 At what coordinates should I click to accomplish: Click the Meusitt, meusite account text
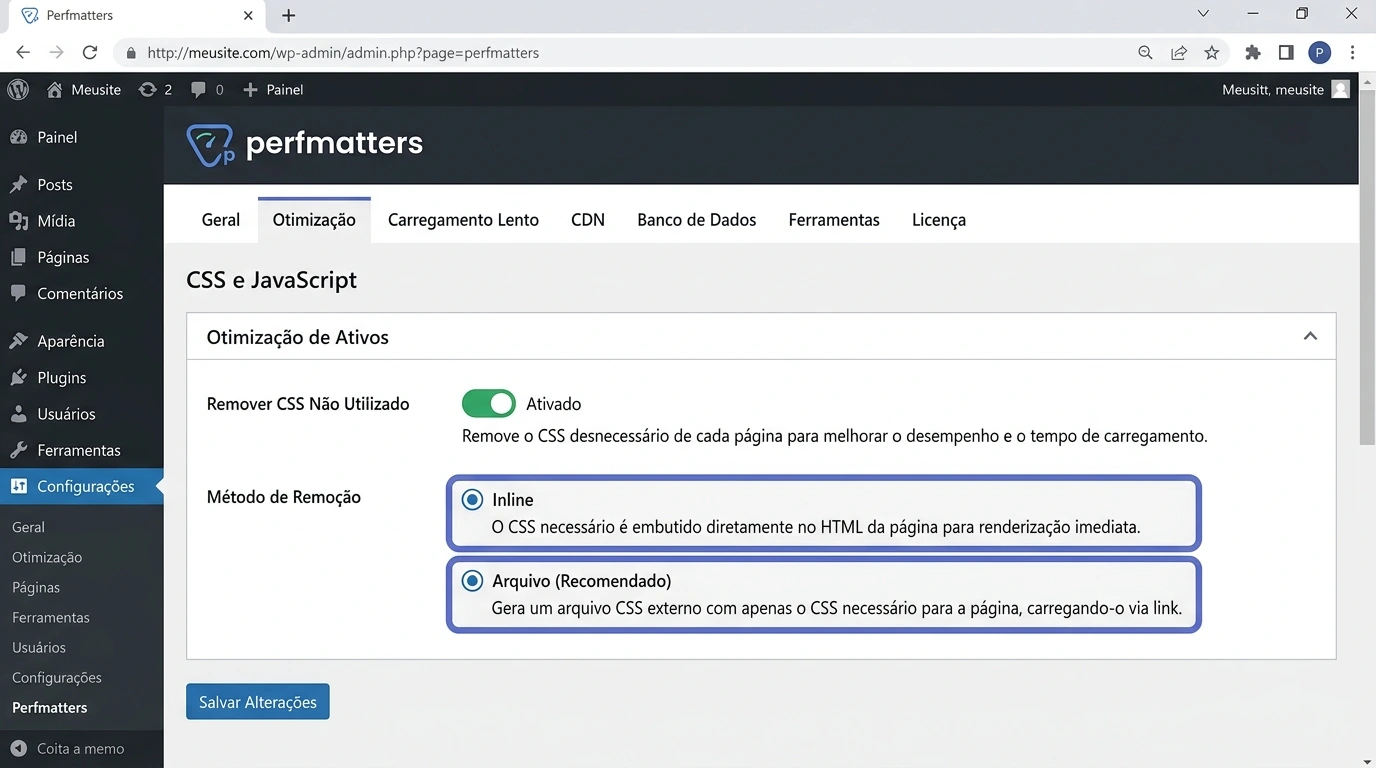pyautogui.click(x=1272, y=89)
